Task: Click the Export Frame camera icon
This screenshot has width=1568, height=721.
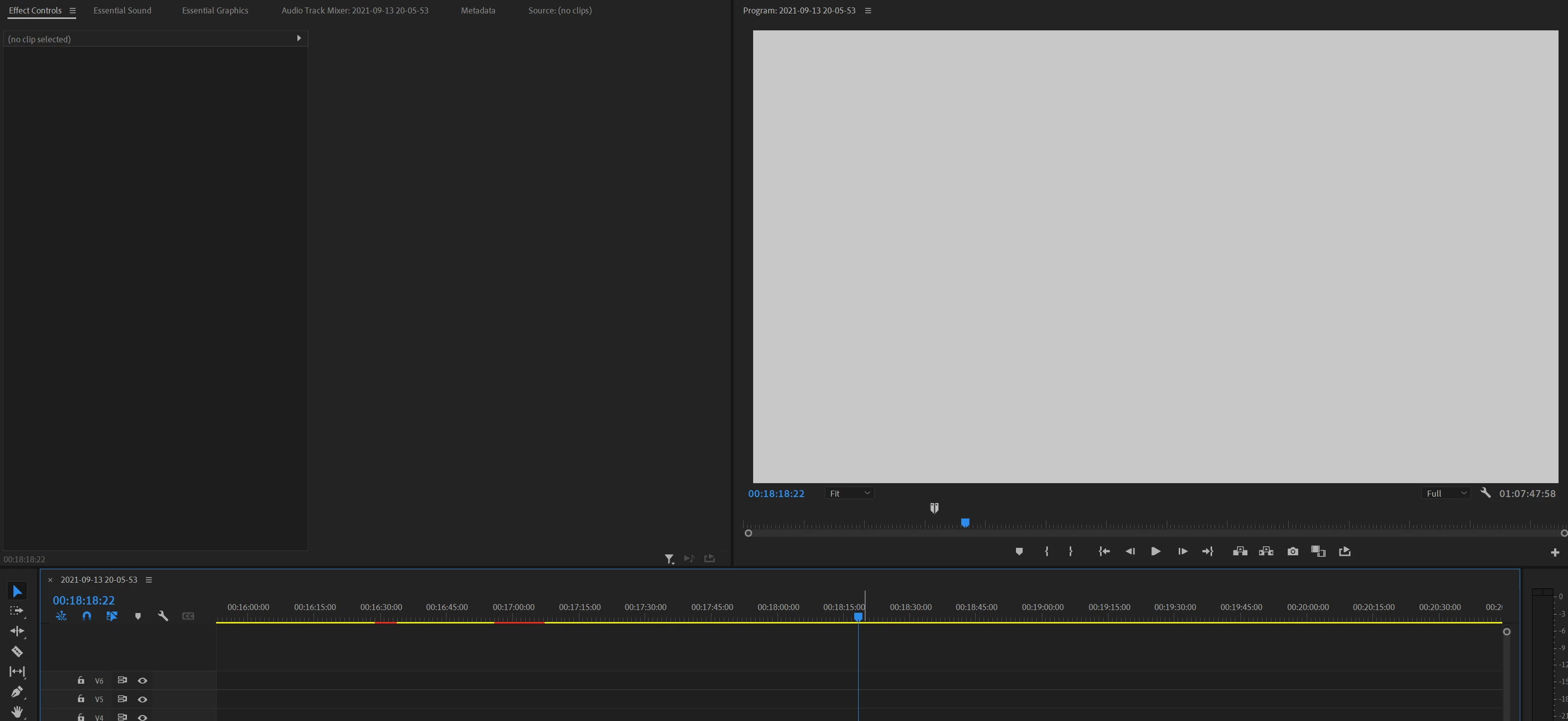Action: 1292,551
